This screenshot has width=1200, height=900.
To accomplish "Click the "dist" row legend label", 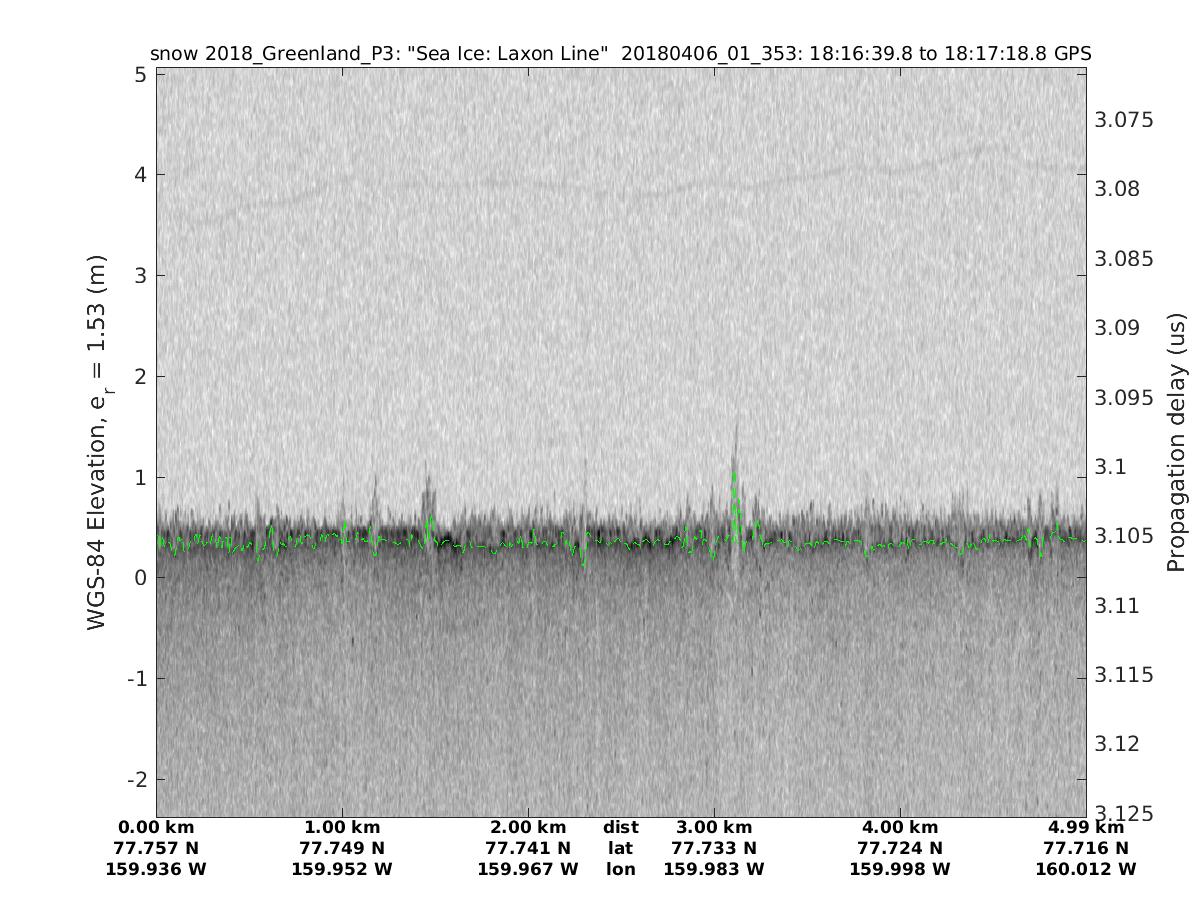I will pyautogui.click(x=621, y=827).
